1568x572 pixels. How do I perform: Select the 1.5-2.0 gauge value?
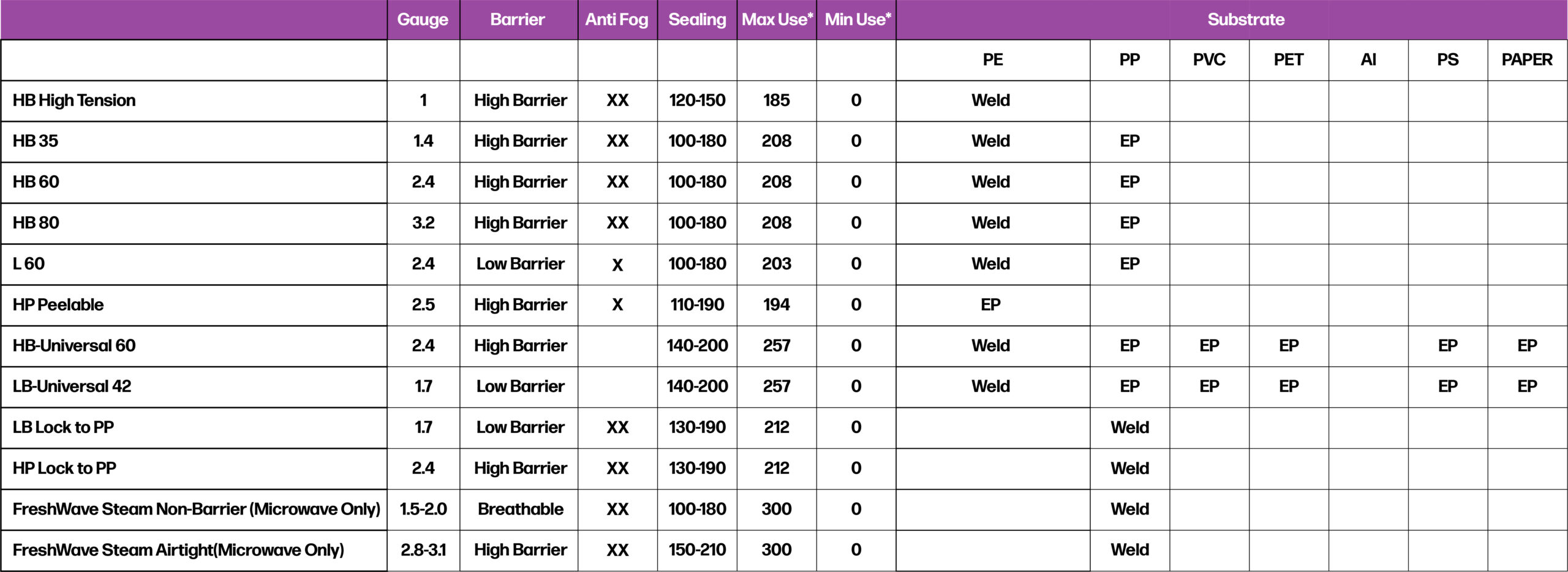423,509
